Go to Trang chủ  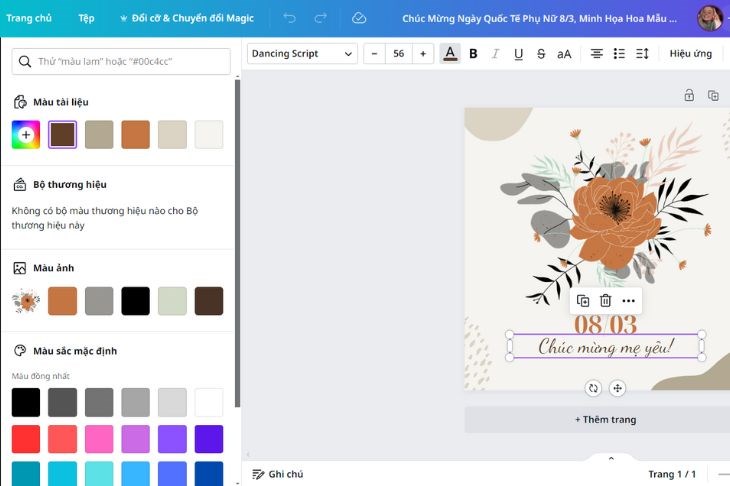[29, 18]
